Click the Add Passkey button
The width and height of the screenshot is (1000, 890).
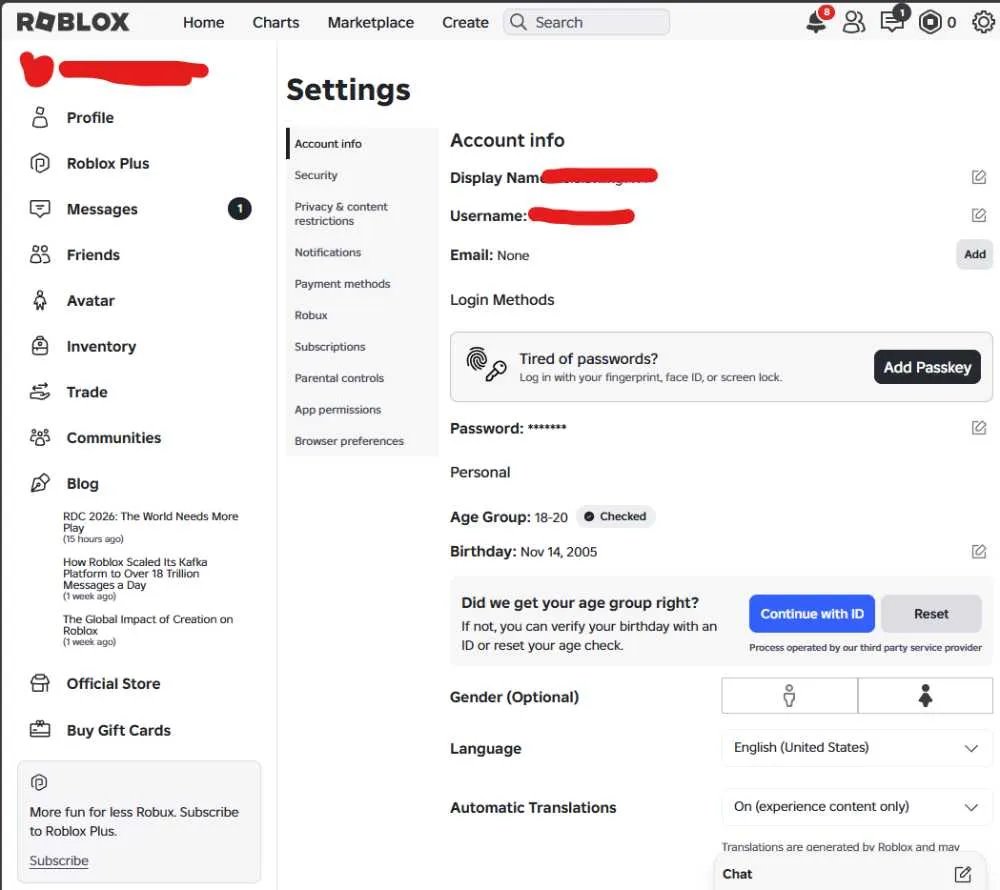pyautogui.click(x=927, y=367)
